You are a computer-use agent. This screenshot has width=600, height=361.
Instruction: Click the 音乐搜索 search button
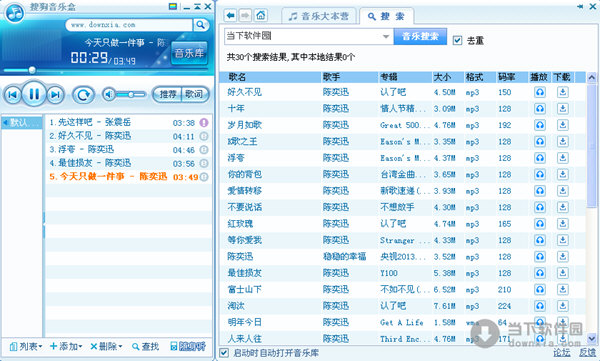click(420, 36)
